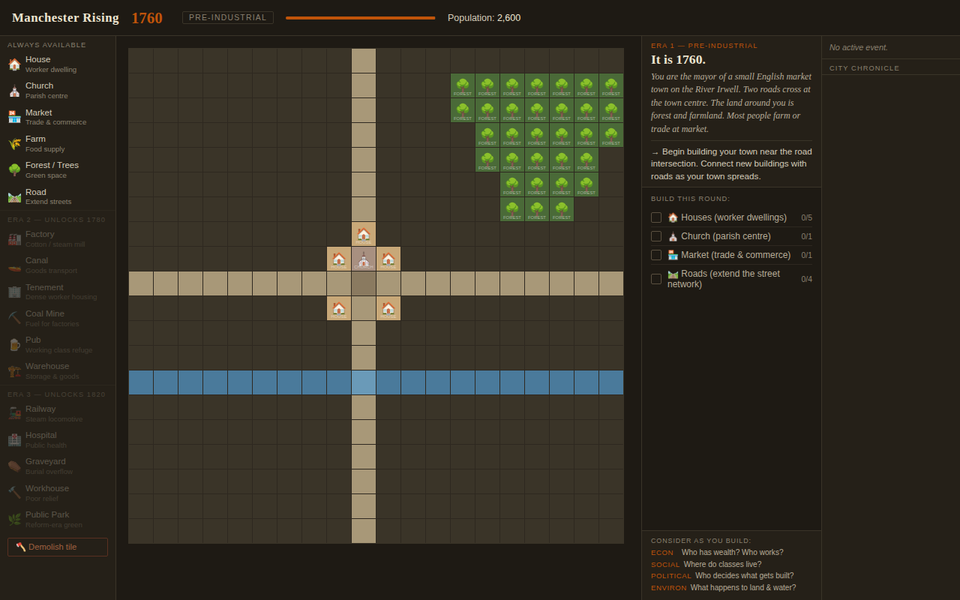This screenshot has width=960, height=600.
Task: Click the church tile on the map
Action: click(364, 259)
